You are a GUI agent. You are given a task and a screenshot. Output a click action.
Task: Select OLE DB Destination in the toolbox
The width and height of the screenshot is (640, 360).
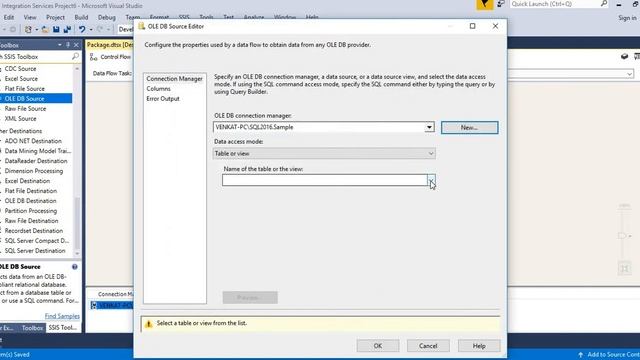31,201
